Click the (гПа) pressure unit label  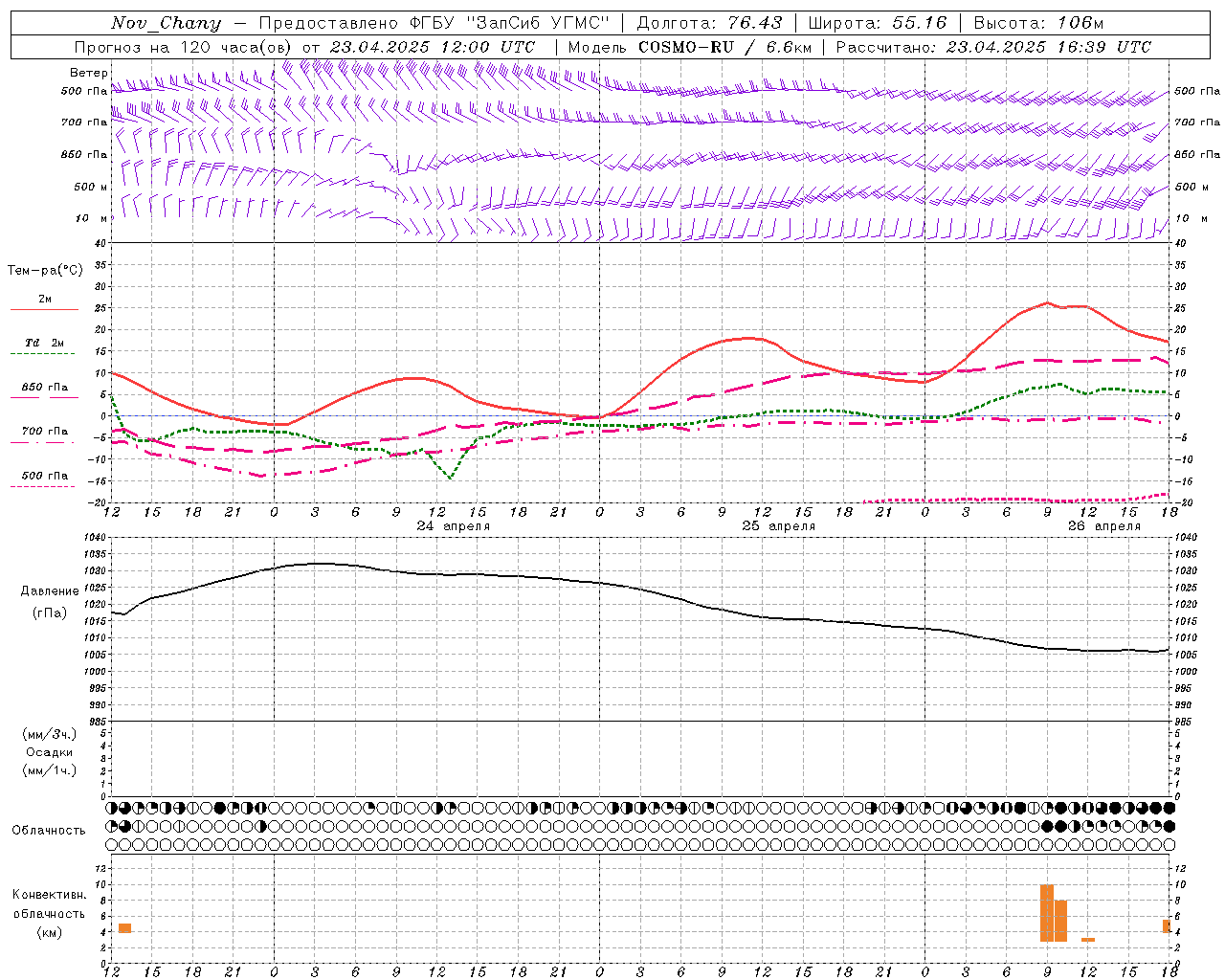click(x=50, y=612)
